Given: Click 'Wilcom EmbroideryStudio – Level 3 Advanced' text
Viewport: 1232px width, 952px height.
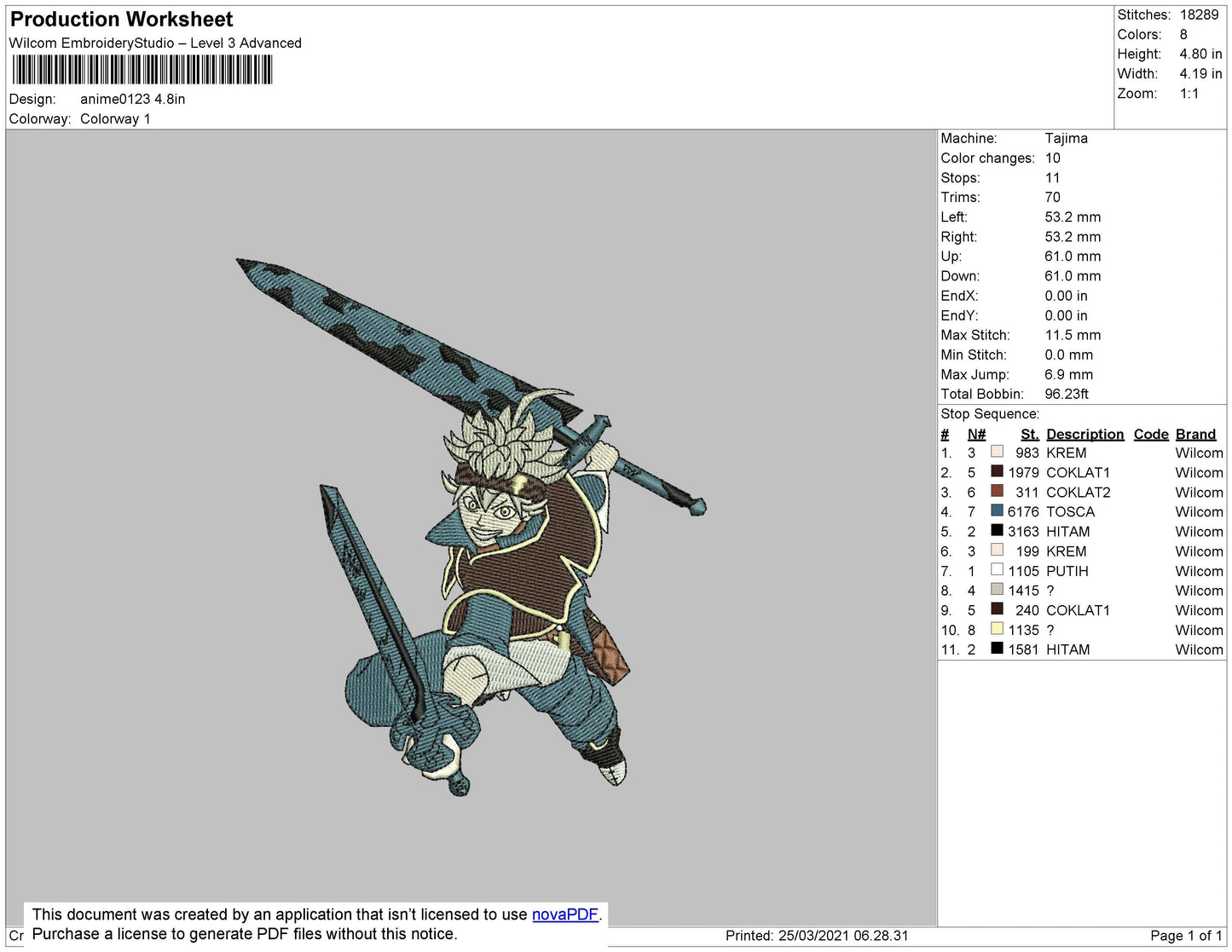Looking at the screenshot, I should pyautogui.click(x=155, y=43).
